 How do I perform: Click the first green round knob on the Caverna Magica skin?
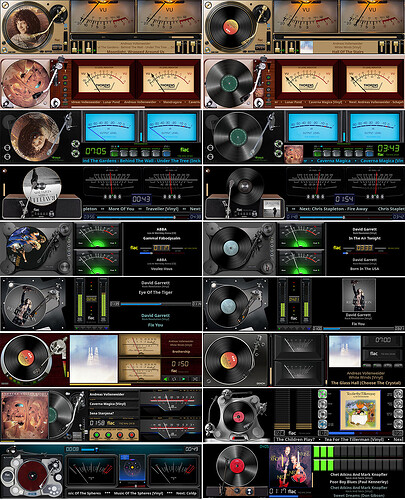[97, 435]
